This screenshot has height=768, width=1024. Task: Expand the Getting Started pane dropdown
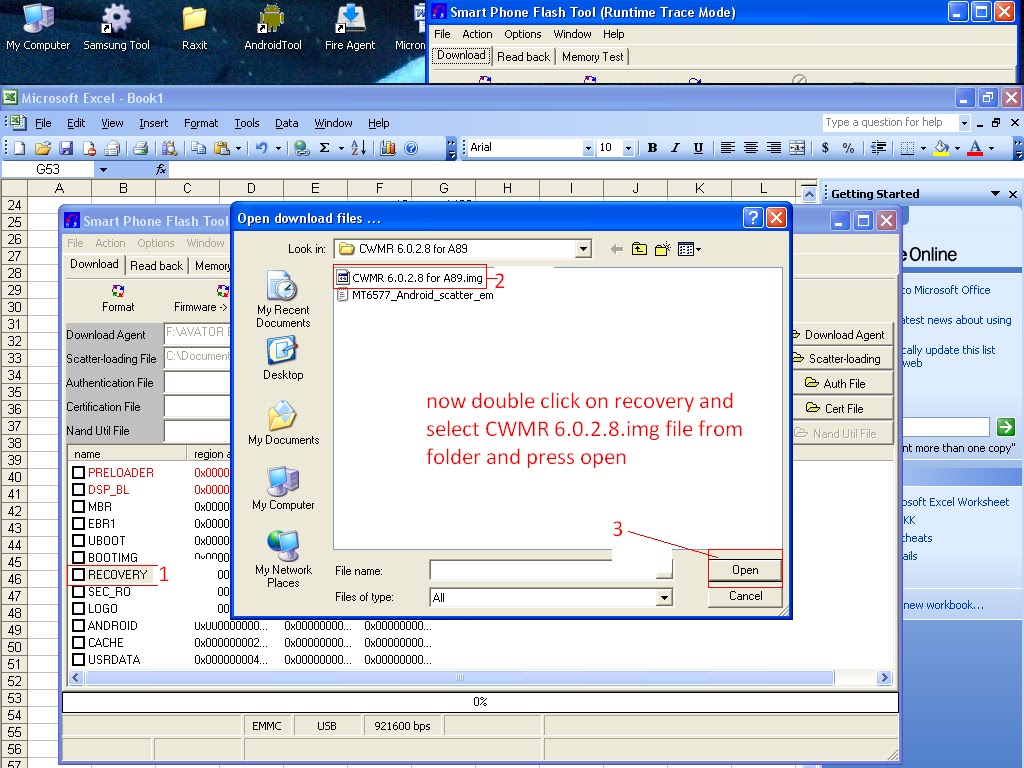(x=995, y=194)
